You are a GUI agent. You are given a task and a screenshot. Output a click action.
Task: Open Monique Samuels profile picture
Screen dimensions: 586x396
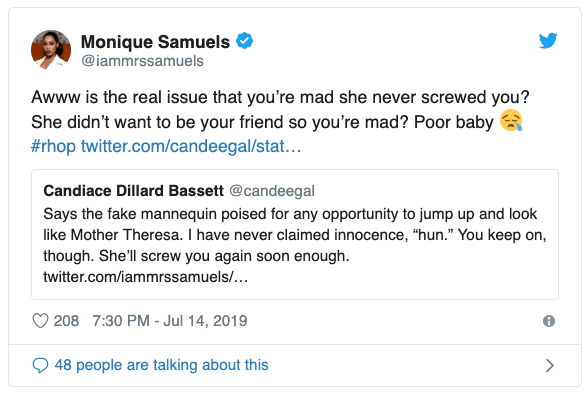[x=51, y=50]
